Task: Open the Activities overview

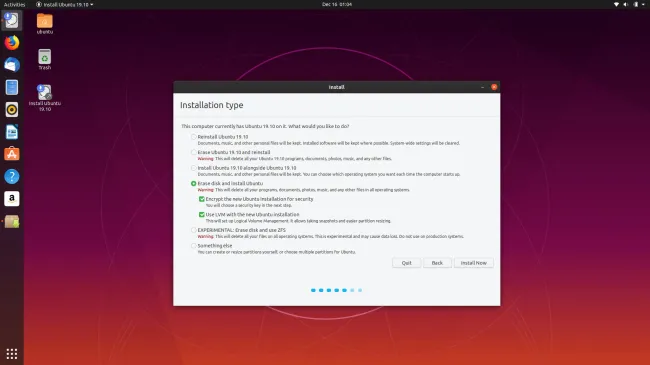Action: (x=14, y=4)
